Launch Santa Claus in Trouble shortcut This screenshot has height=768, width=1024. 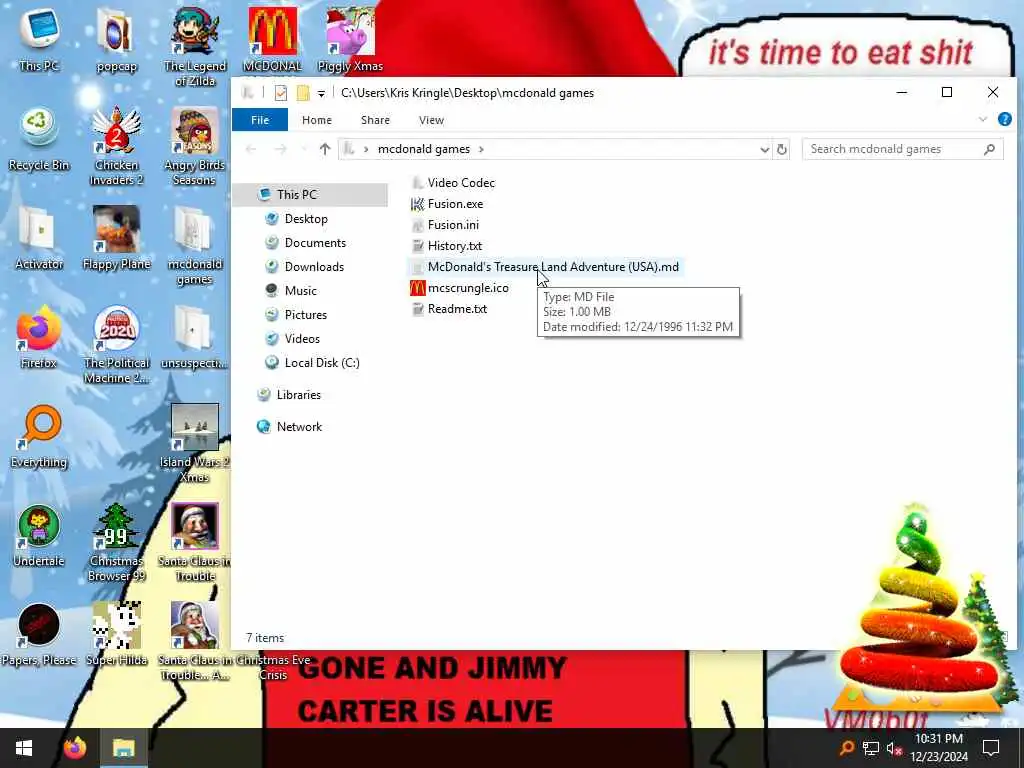pyautogui.click(x=195, y=542)
